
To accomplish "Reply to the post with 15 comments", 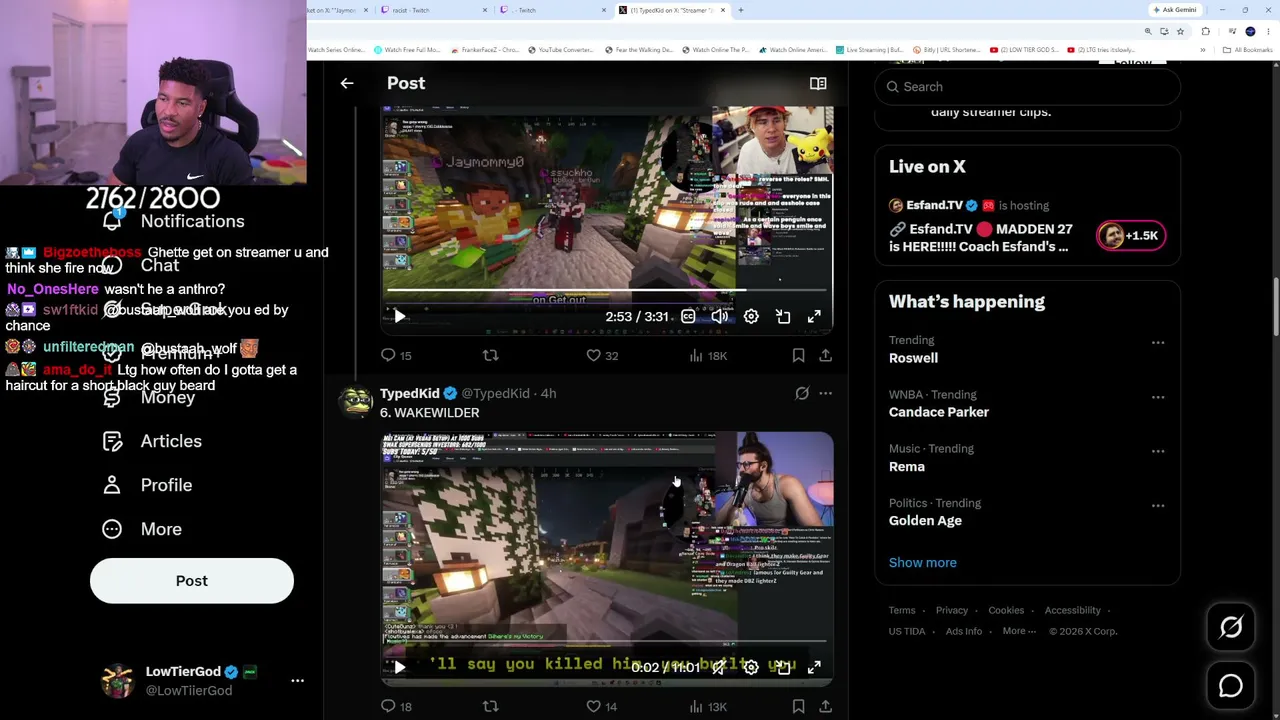I will click(397, 355).
